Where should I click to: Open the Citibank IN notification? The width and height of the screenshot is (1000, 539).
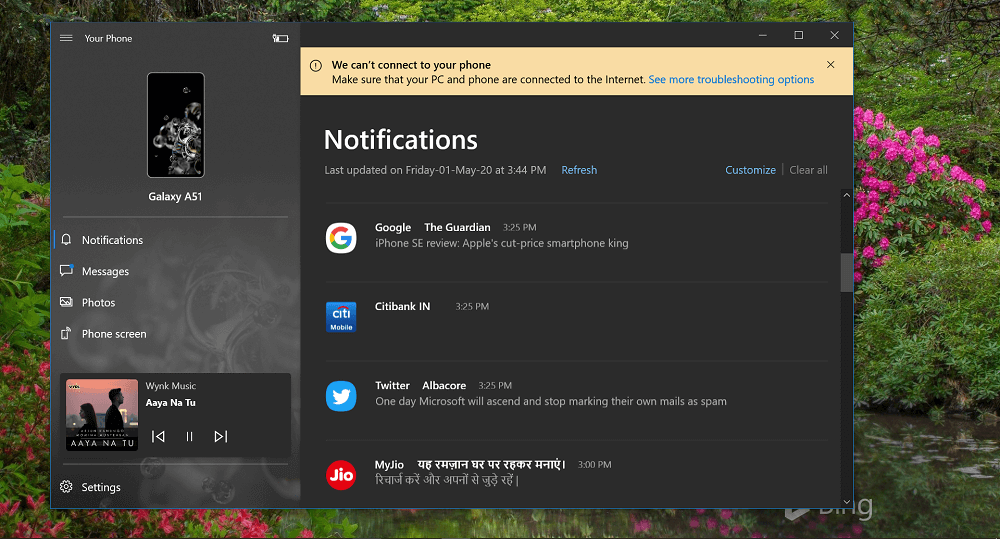click(576, 321)
